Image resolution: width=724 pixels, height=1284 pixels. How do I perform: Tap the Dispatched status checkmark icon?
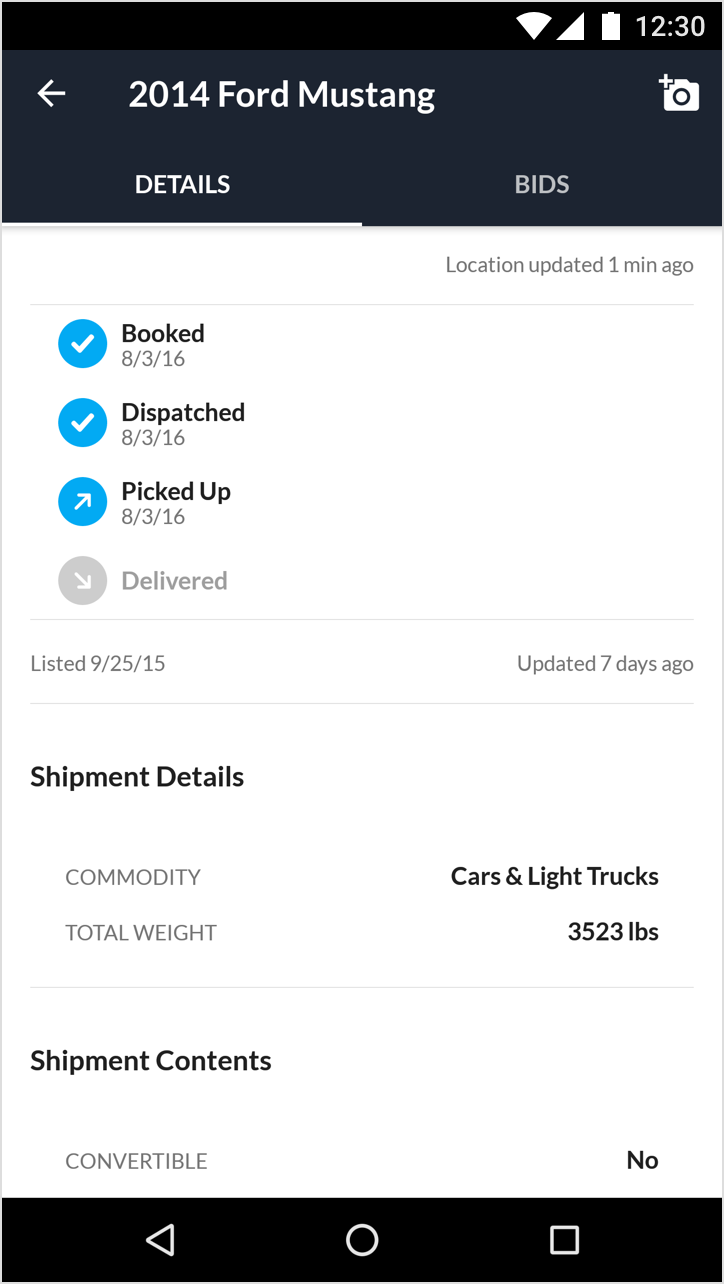(x=82, y=423)
